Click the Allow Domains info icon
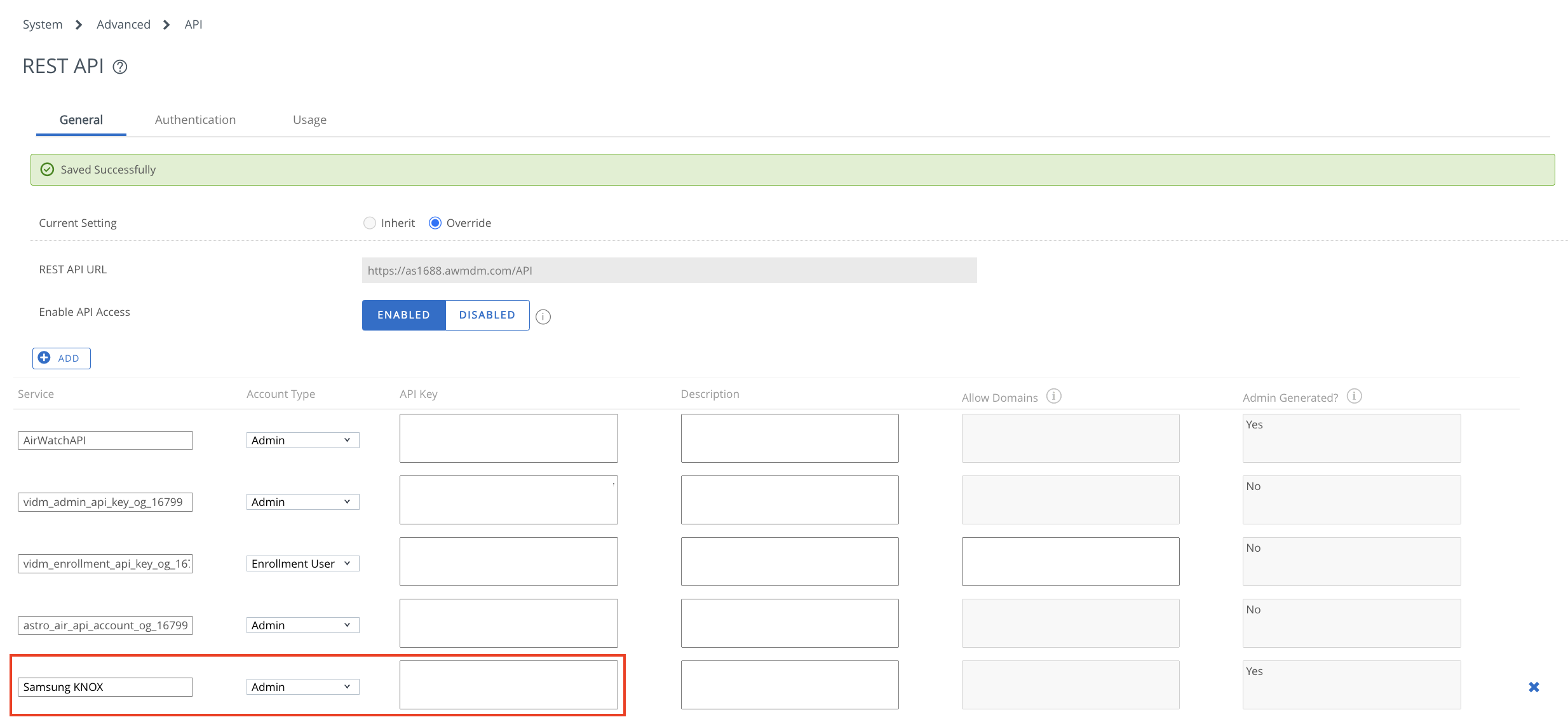1568x717 pixels. pos(1054,396)
